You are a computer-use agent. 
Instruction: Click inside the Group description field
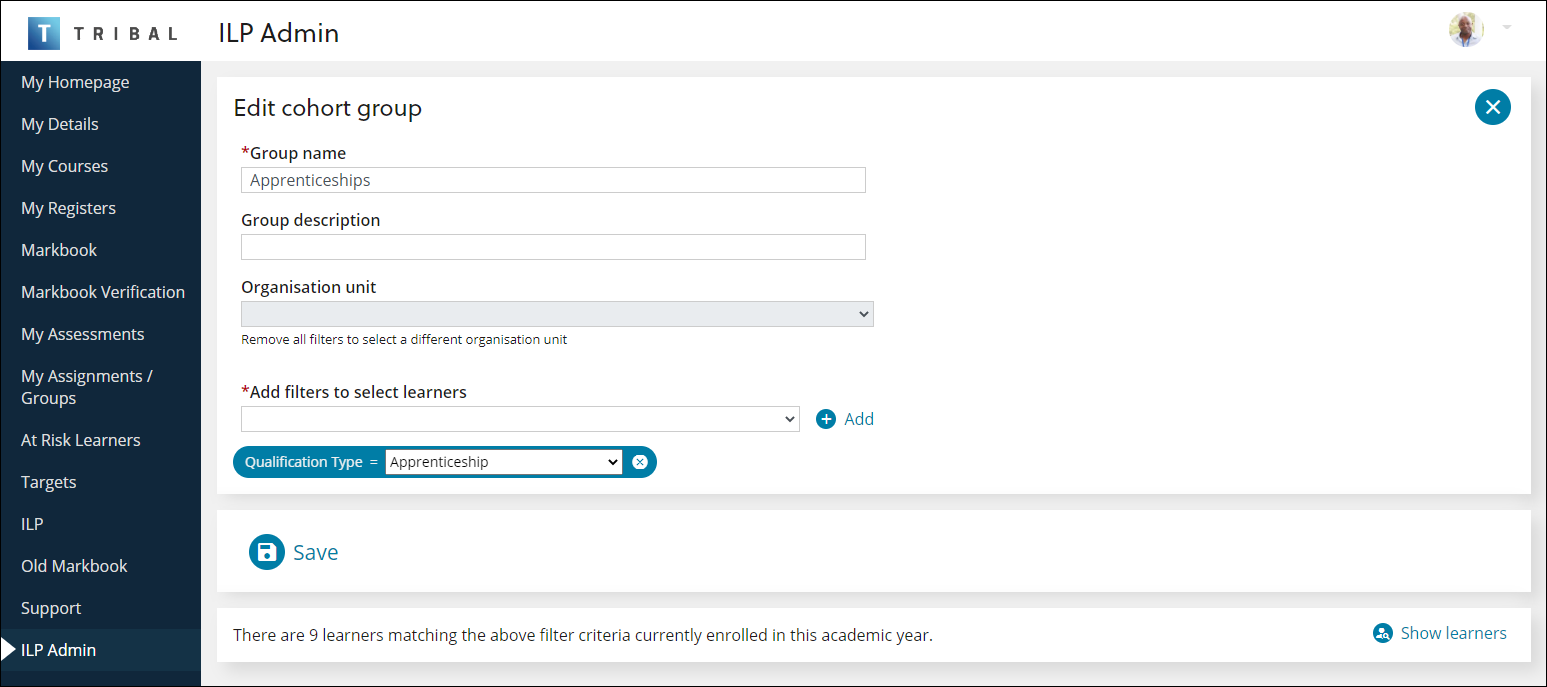(552, 247)
